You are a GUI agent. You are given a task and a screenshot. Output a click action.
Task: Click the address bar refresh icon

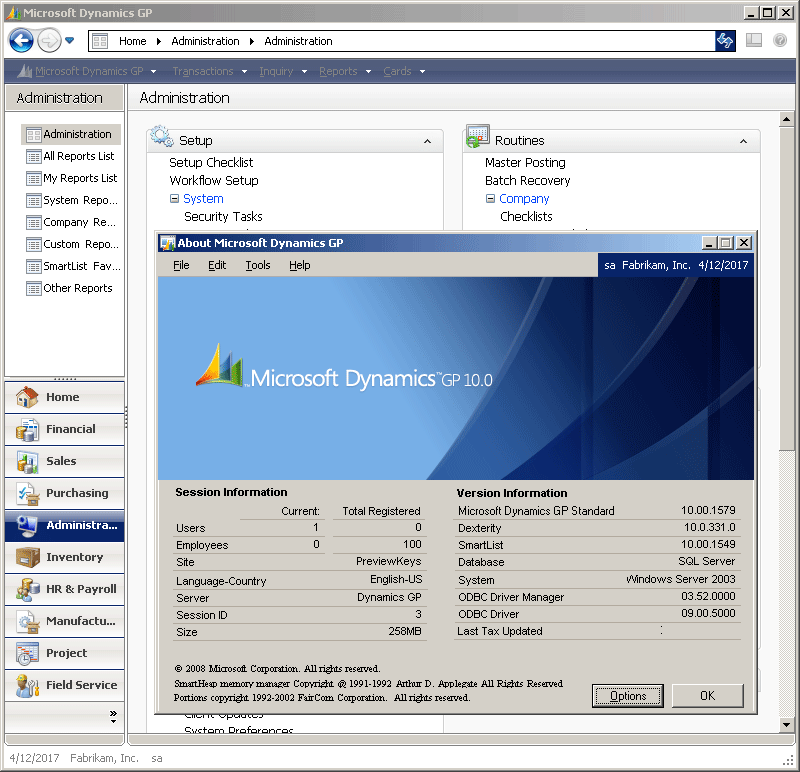coord(724,41)
